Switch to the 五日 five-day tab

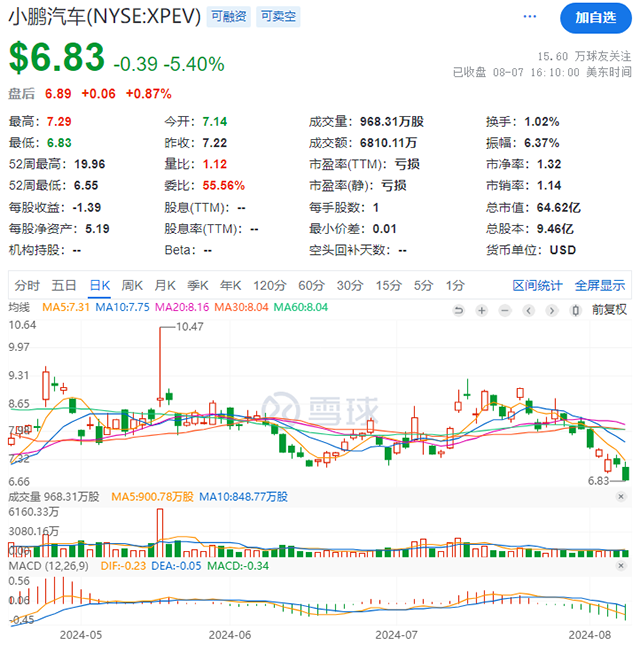click(x=64, y=285)
